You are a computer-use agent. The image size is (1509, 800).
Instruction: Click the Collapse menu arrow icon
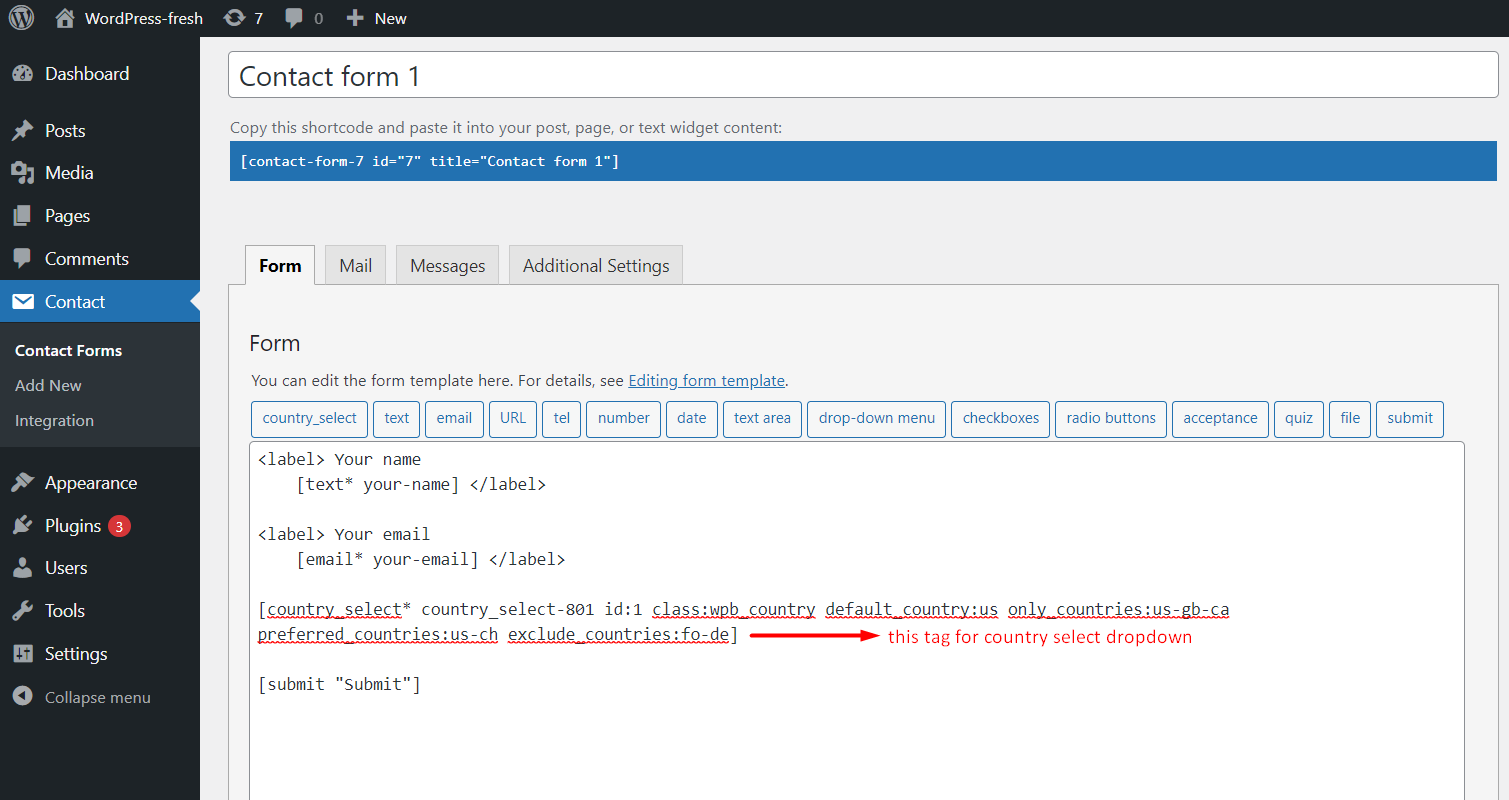[23, 697]
